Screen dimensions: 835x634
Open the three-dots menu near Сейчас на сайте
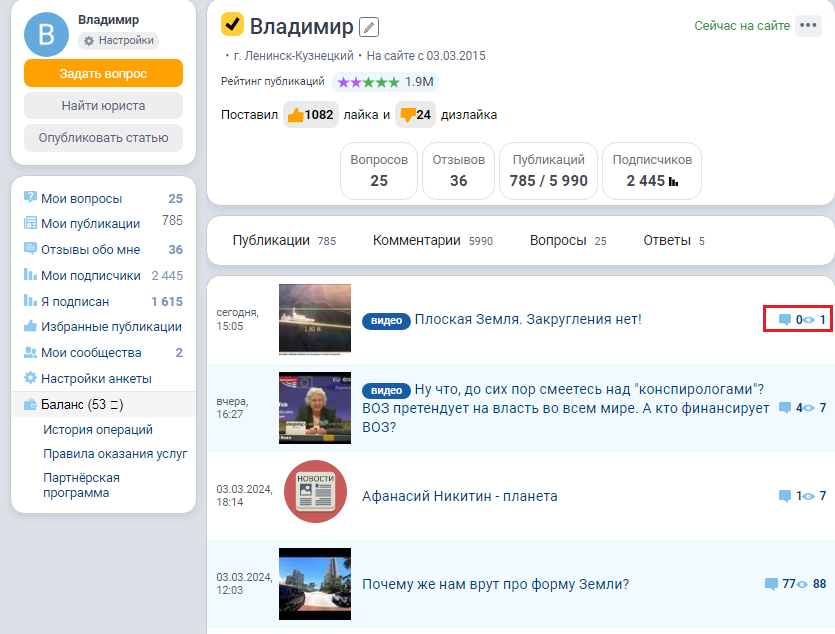808,26
